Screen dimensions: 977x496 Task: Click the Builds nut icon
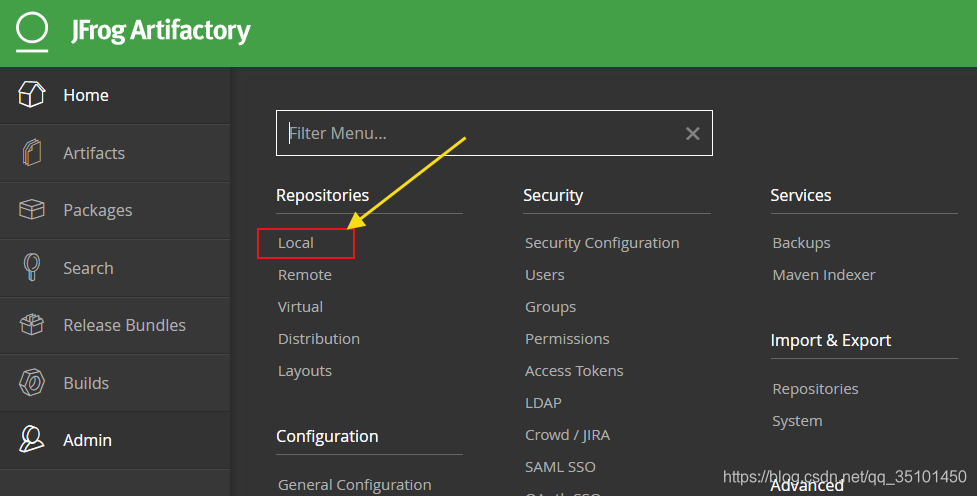pos(32,383)
